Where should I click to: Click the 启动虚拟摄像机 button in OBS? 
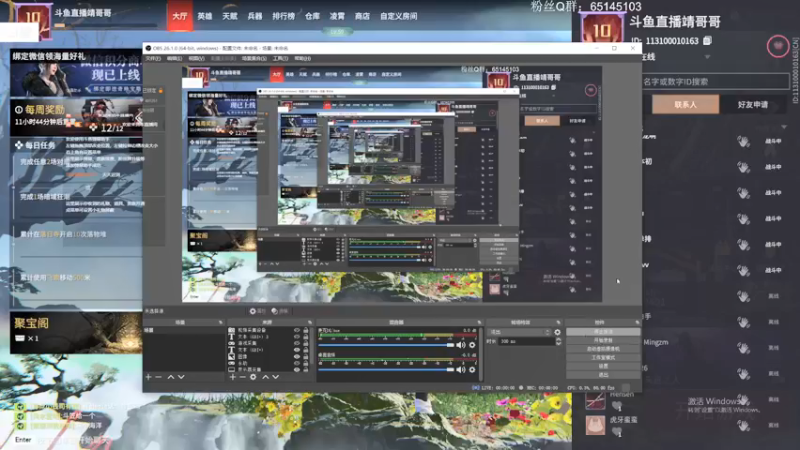coord(603,349)
